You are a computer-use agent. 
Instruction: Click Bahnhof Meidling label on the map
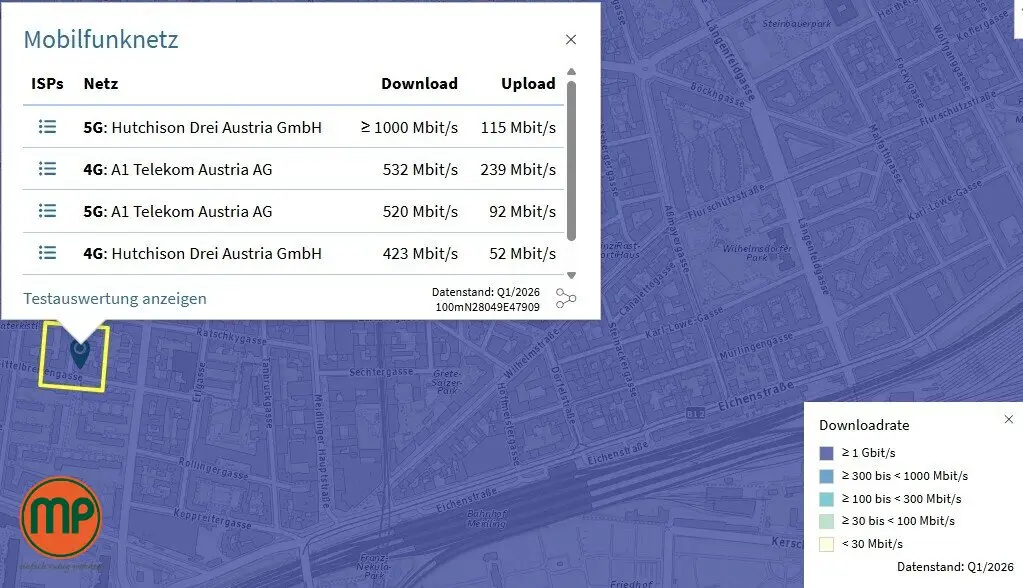click(x=487, y=519)
